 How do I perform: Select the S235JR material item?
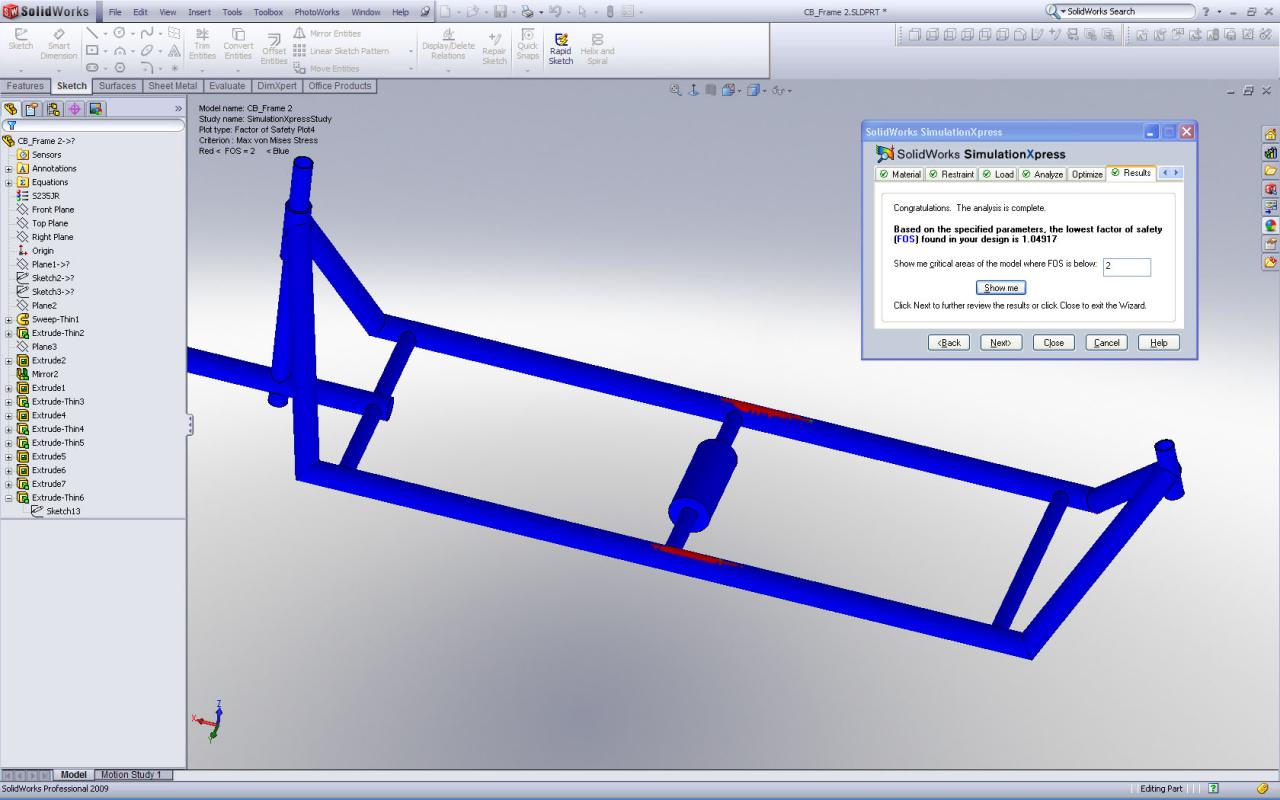click(45, 196)
